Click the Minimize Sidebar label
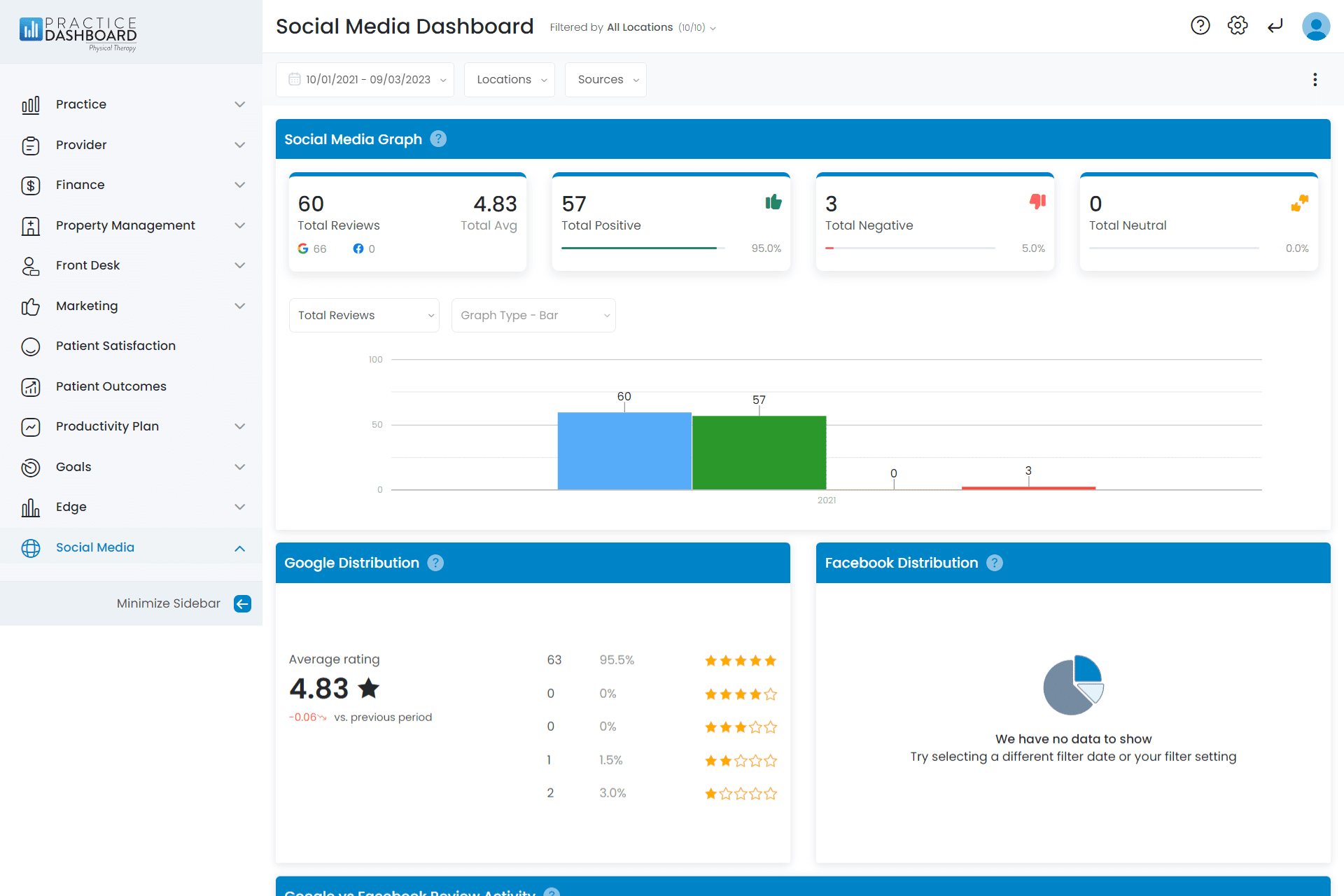Screen dimensions: 1344x896 [169, 603]
